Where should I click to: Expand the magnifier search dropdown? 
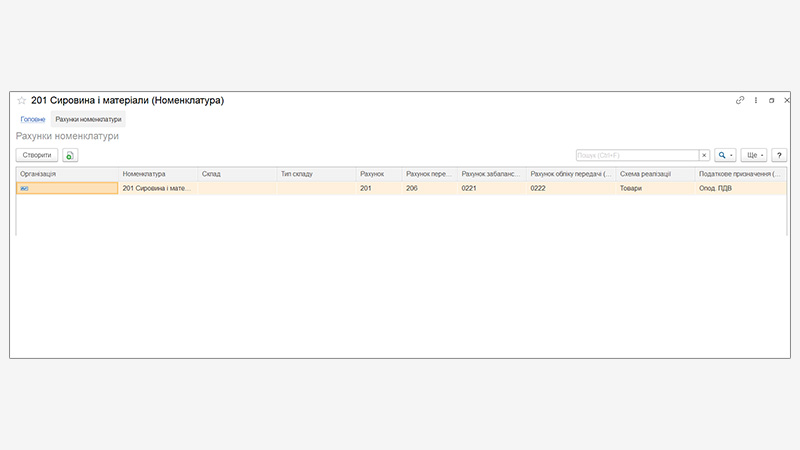click(x=725, y=156)
